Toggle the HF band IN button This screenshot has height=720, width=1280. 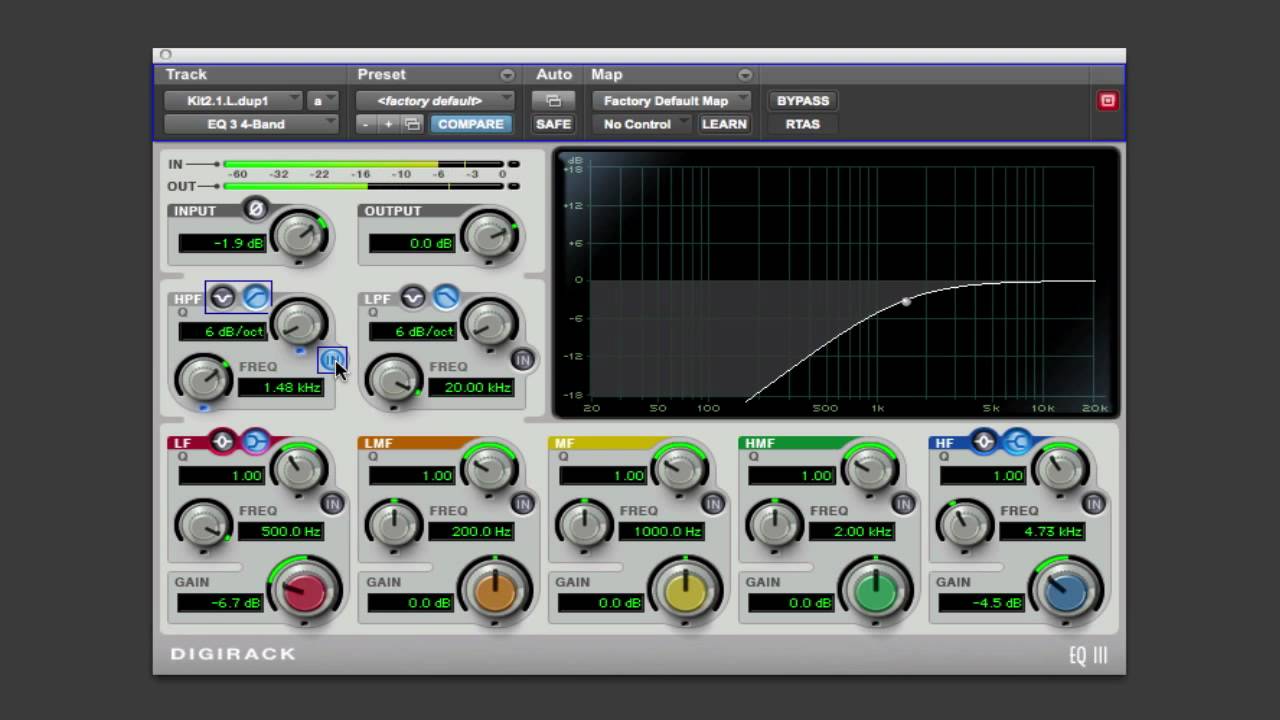click(x=1092, y=504)
